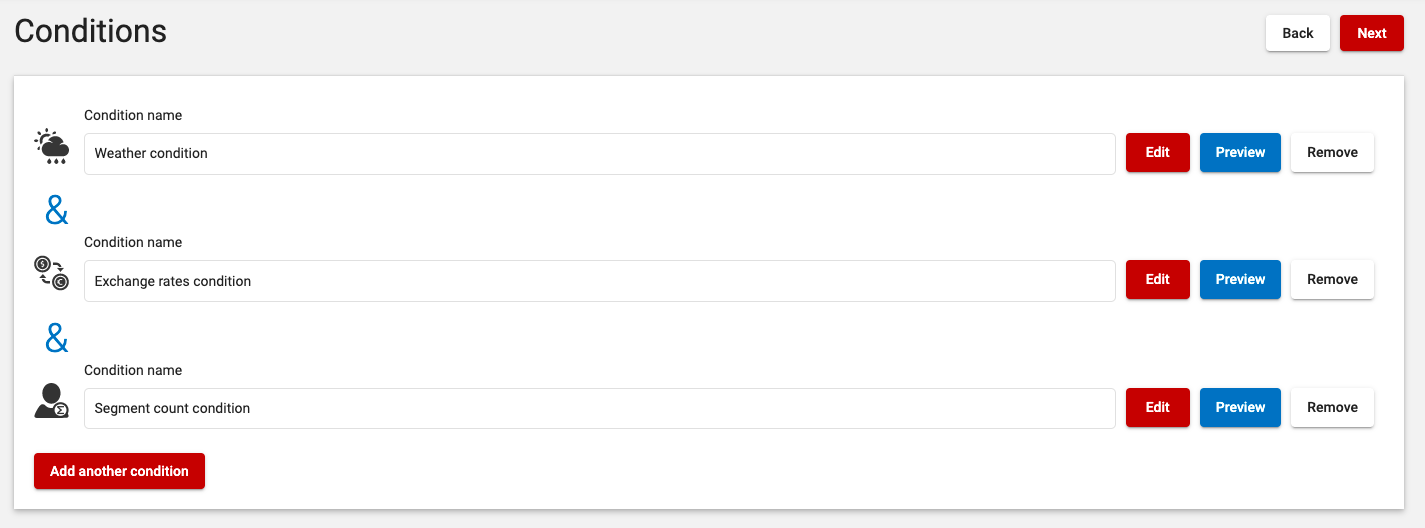The height and width of the screenshot is (528, 1425).
Task: Edit the Weather condition
Action: click(x=1158, y=153)
